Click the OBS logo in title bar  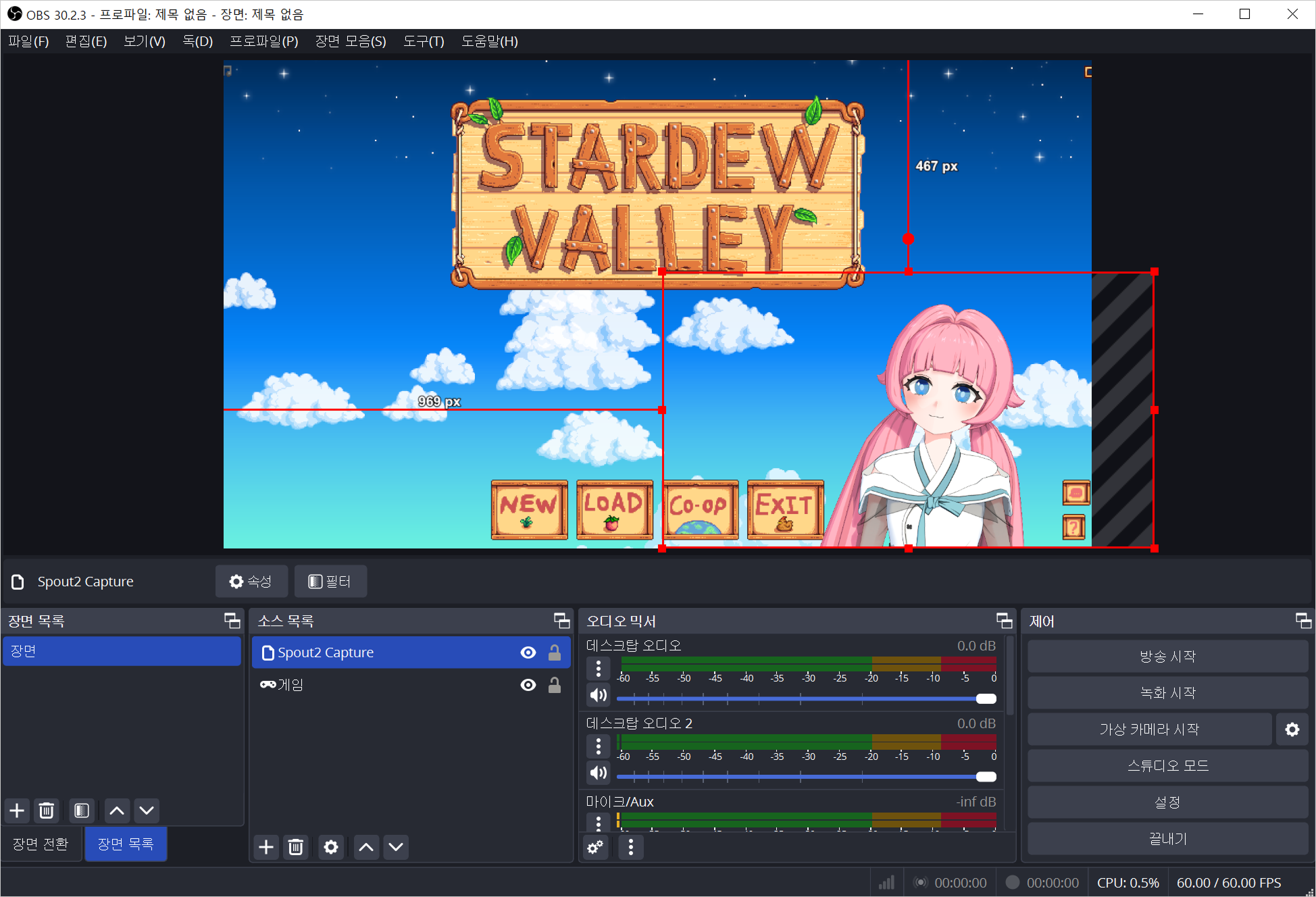tap(14, 14)
